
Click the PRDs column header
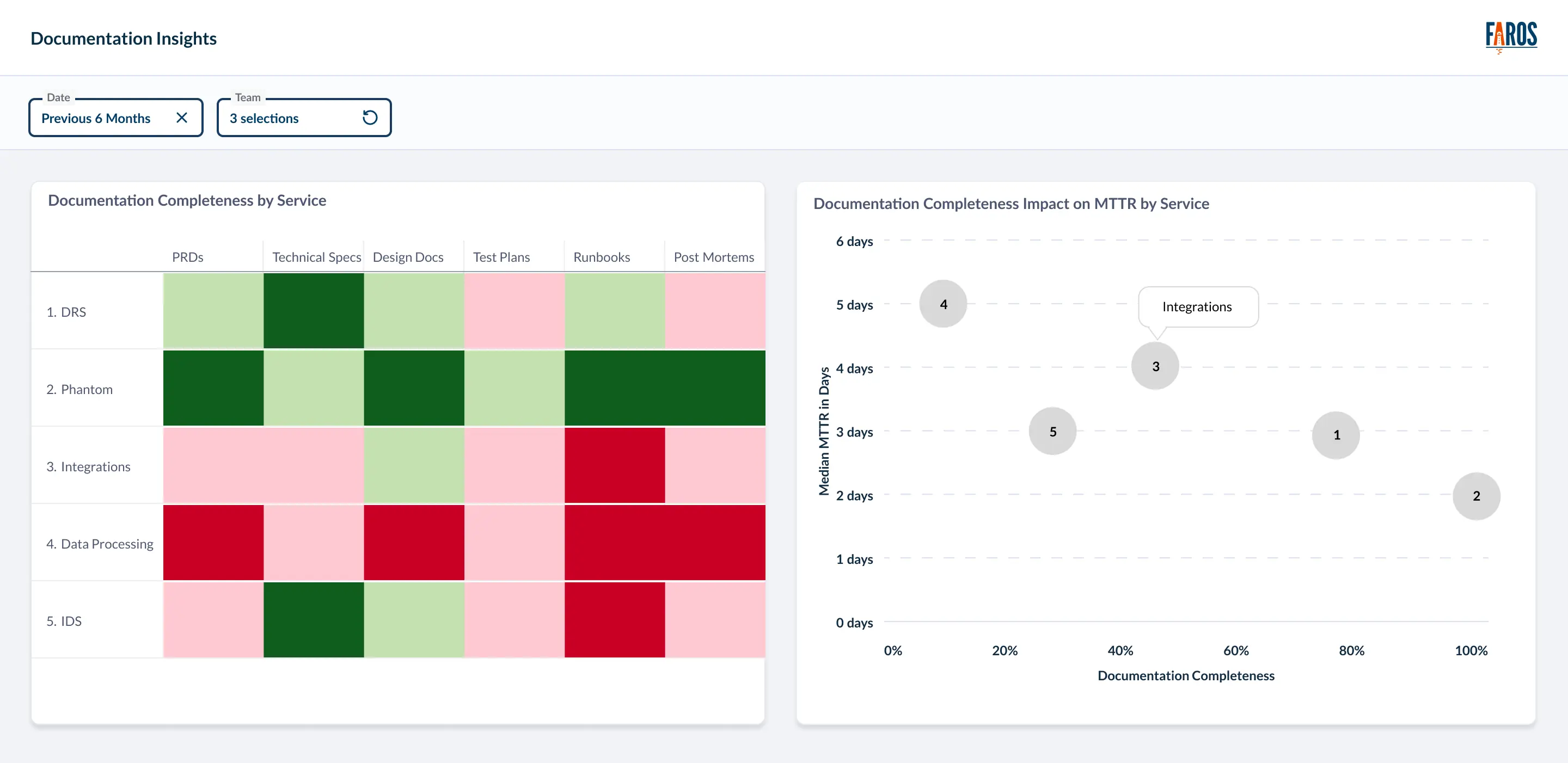[x=187, y=257]
